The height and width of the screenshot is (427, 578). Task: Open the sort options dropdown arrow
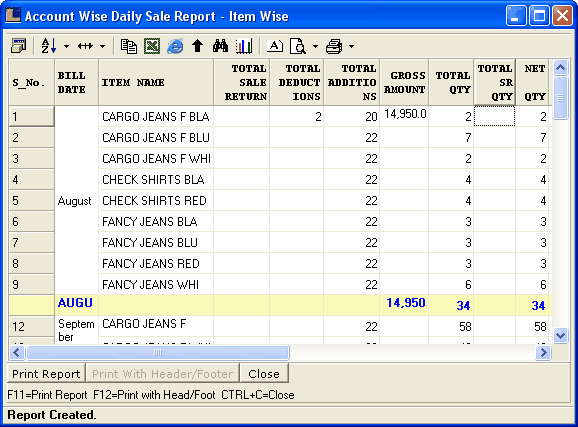click(x=66, y=46)
